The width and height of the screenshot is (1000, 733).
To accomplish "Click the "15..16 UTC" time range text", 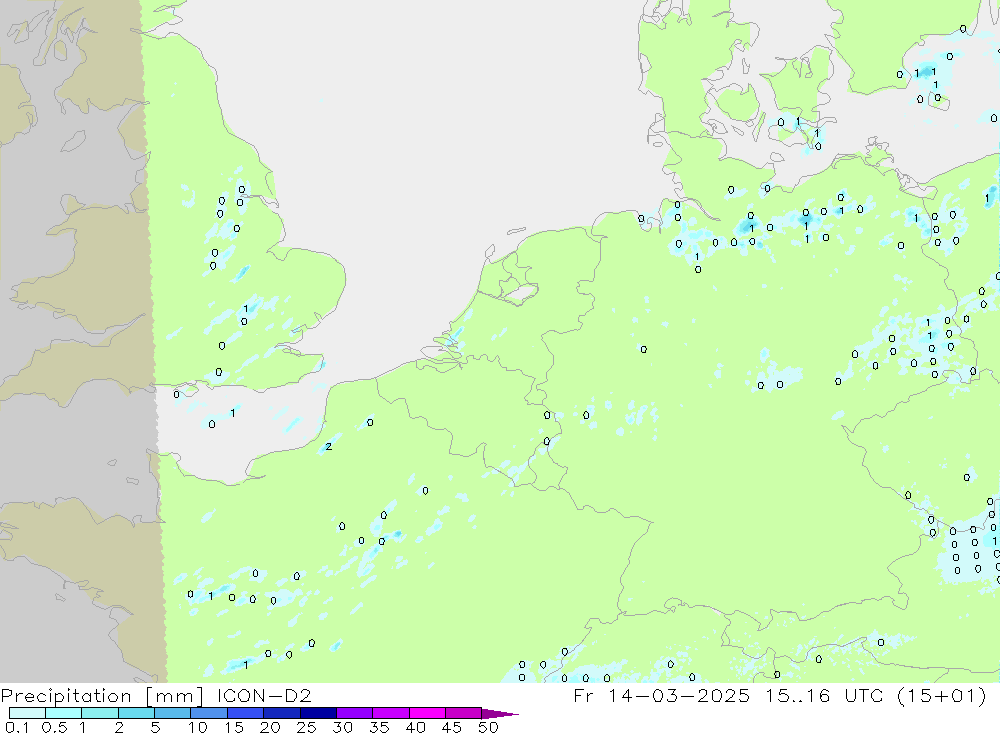I will pyautogui.click(x=859, y=695).
